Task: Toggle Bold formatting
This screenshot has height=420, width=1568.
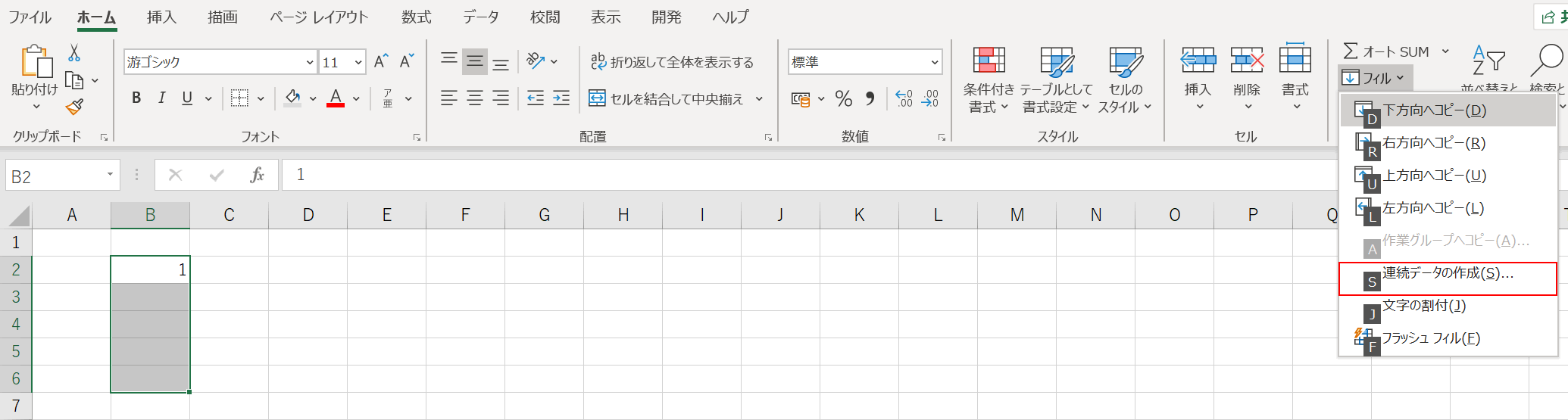Action: coord(136,98)
